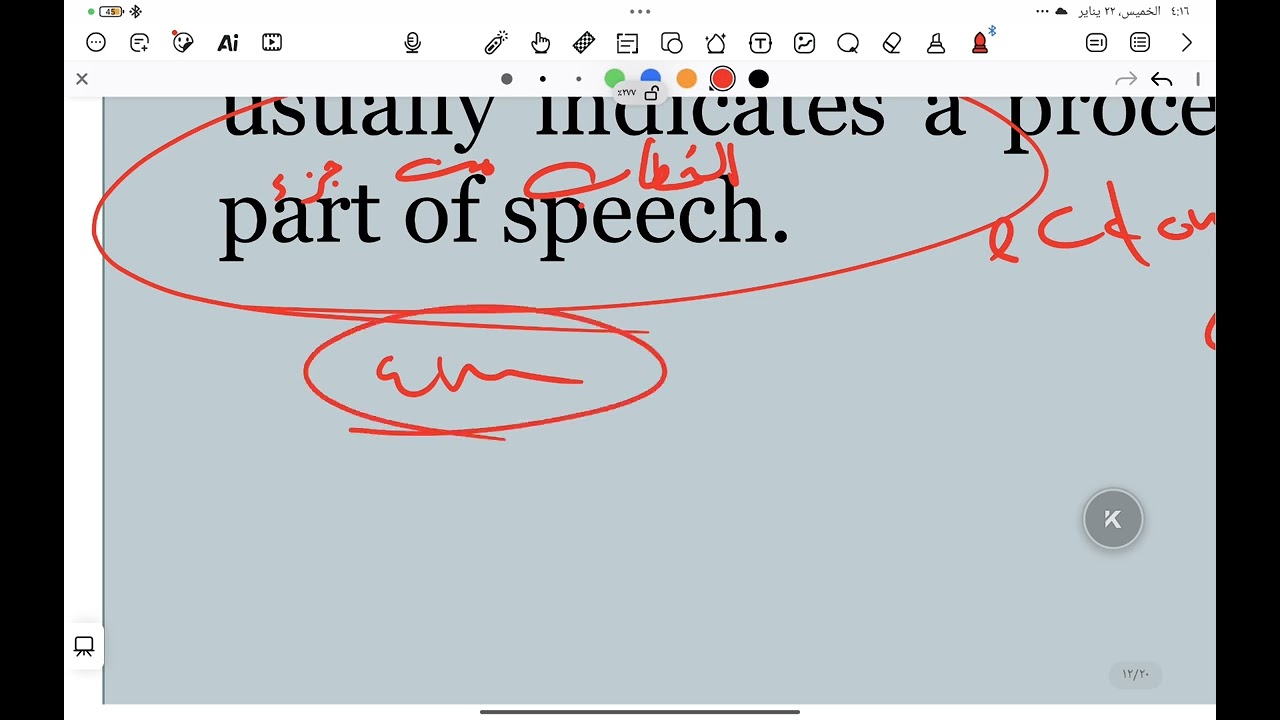Image resolution: width=1280 pixels, height=720 pixels.
Task: Redo the last stroke
Action: click(x=1126, y=79)
